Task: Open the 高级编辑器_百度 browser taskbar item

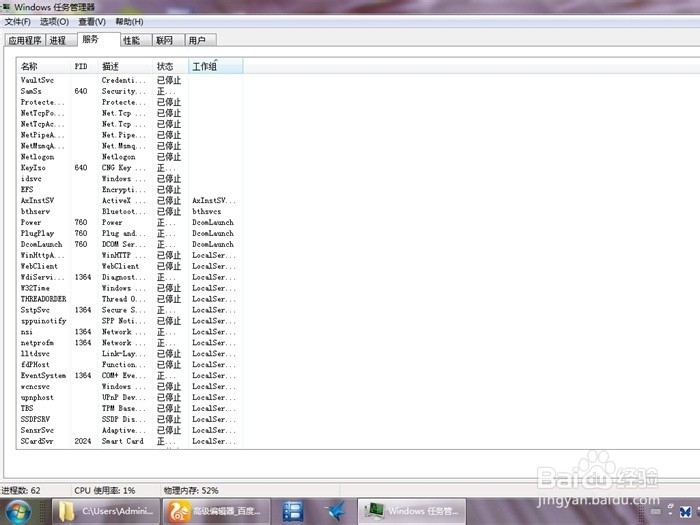Action: [217, 511]
